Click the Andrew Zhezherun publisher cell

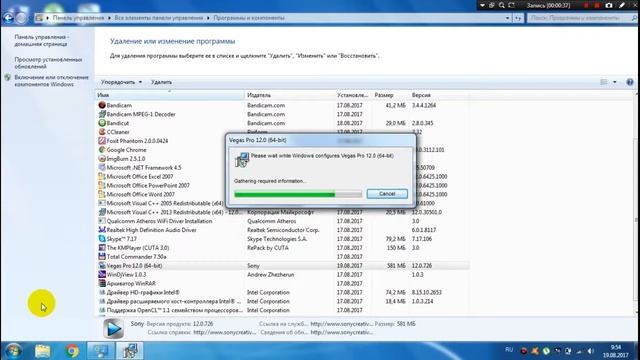[x=270, y=275]
